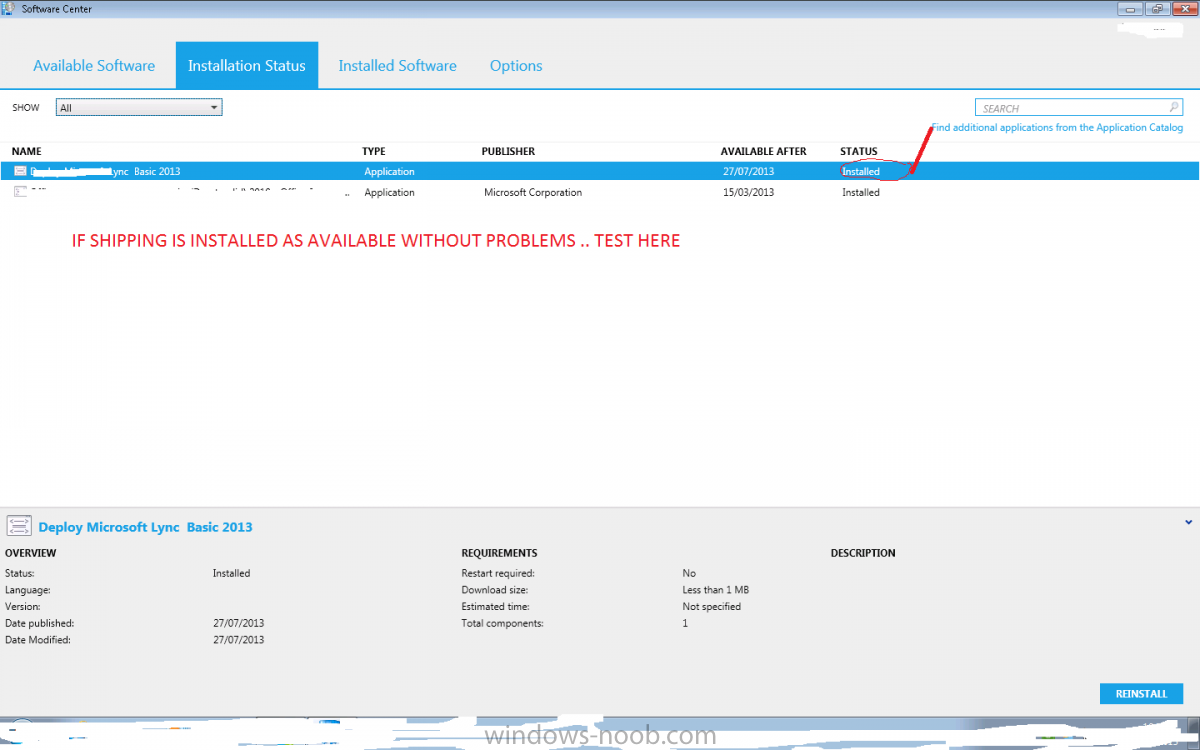The height and width of the screenshot is (750, 1200).
Task: Sort by the STATUS column header
Action: click(859, 151)
